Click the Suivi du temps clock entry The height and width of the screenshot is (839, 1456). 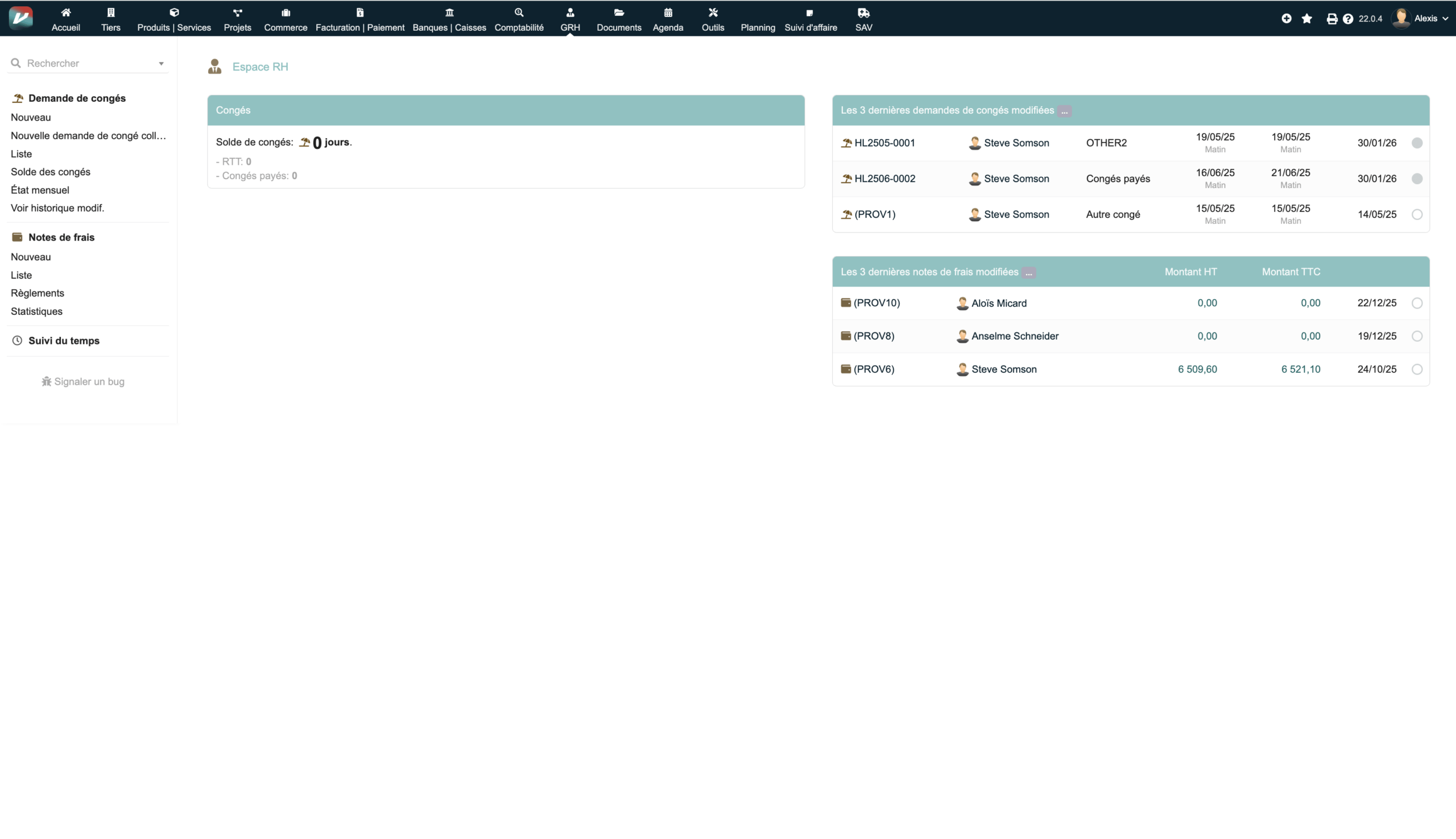coord(63,340)
